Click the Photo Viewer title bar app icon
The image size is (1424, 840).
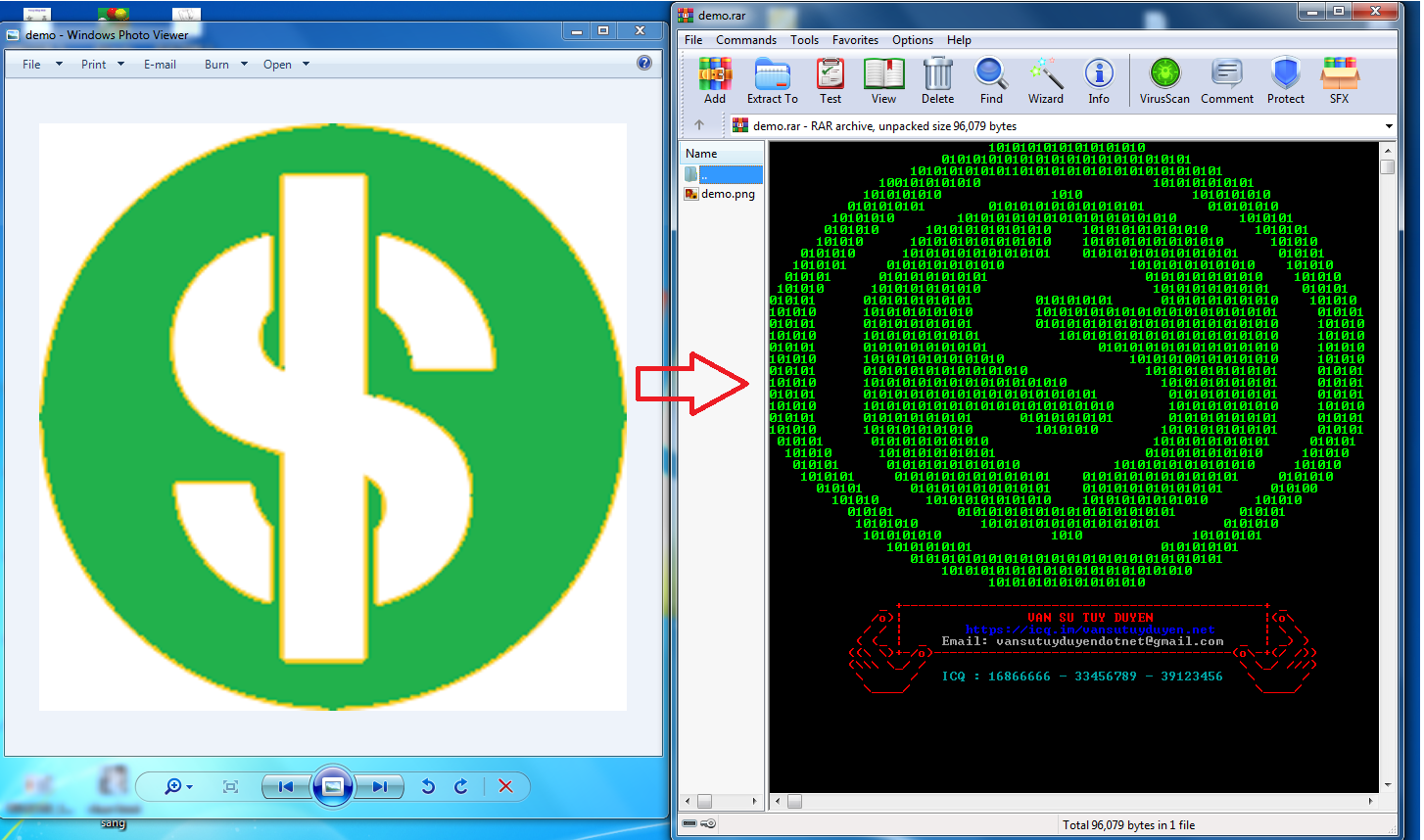[x=14, y=34]
